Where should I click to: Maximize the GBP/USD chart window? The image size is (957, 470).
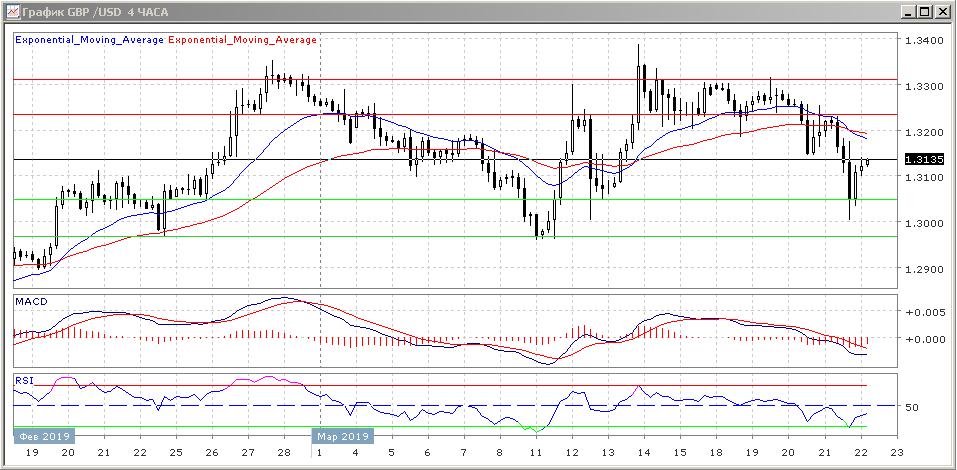point(924,11)
